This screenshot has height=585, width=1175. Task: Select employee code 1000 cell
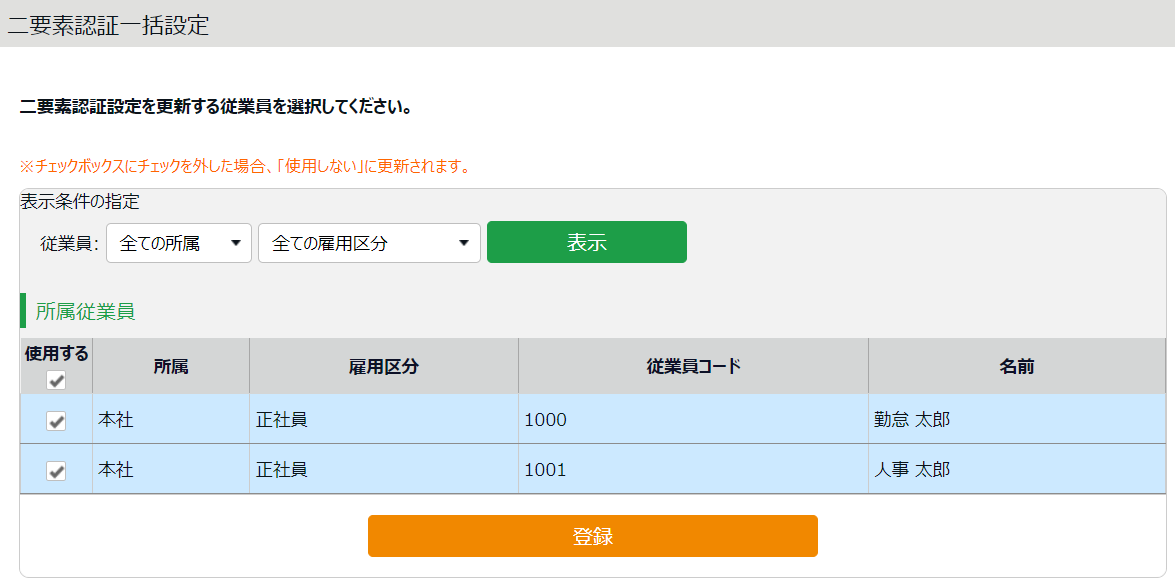pyautogui.click(x=546, y=420)
